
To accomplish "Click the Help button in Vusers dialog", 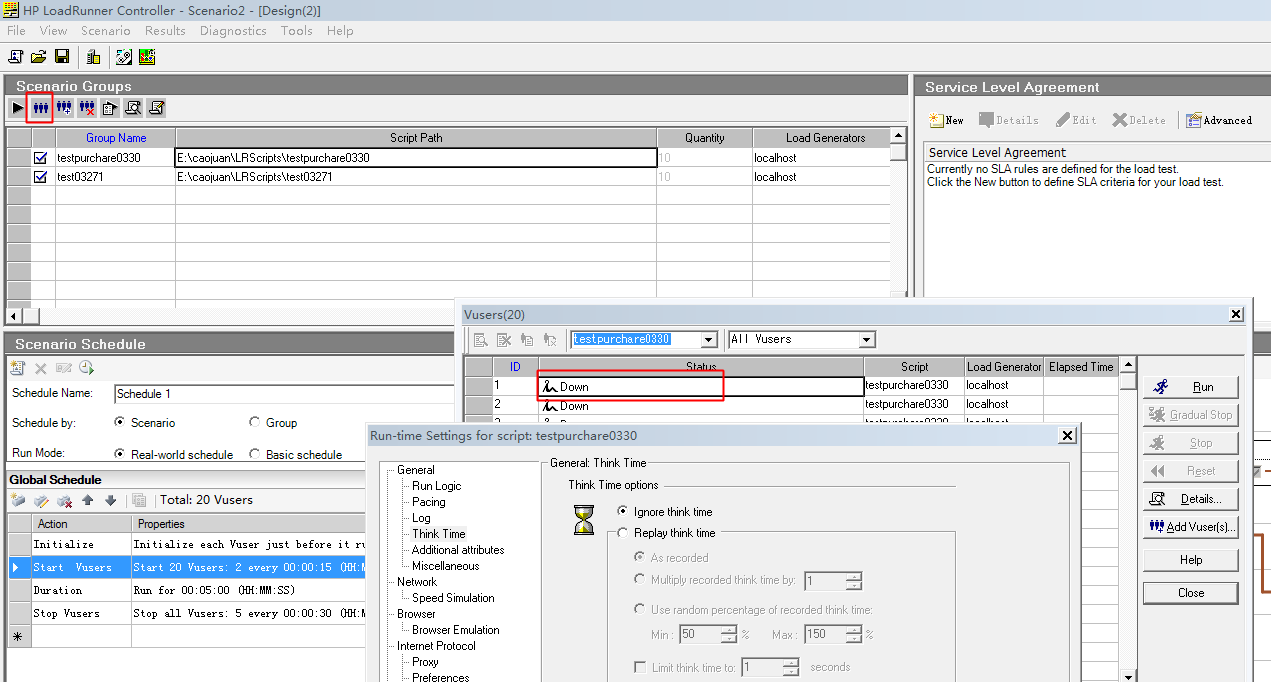I will click(x=1190, y=560).
